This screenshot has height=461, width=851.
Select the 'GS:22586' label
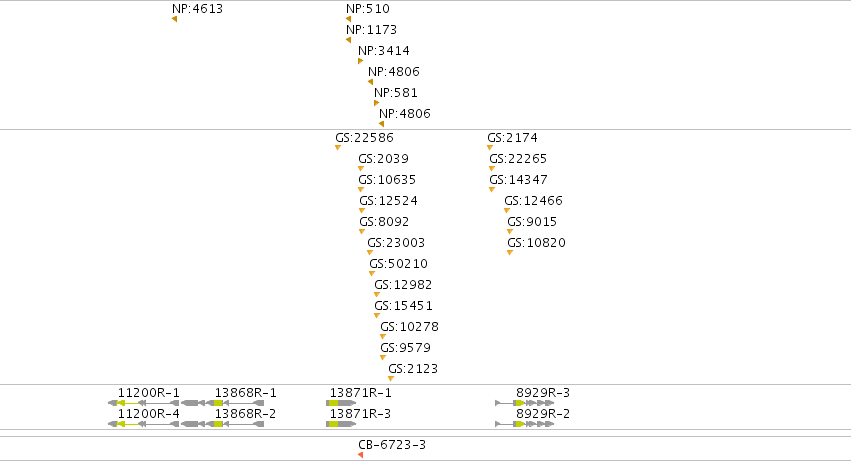[x=364, y=138]
